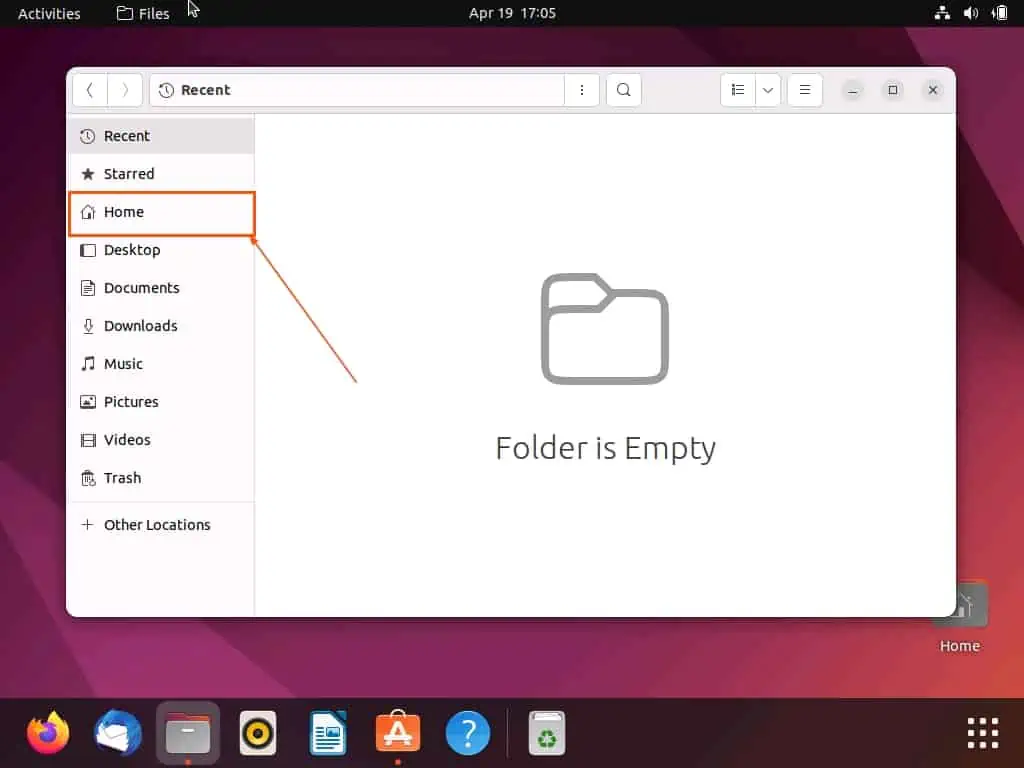Image resolution: width=1024 pixels, height=768 pixels.
Task: Open the hamburger menu in Files
Action: pyautogui.click(x=805, y=89)
